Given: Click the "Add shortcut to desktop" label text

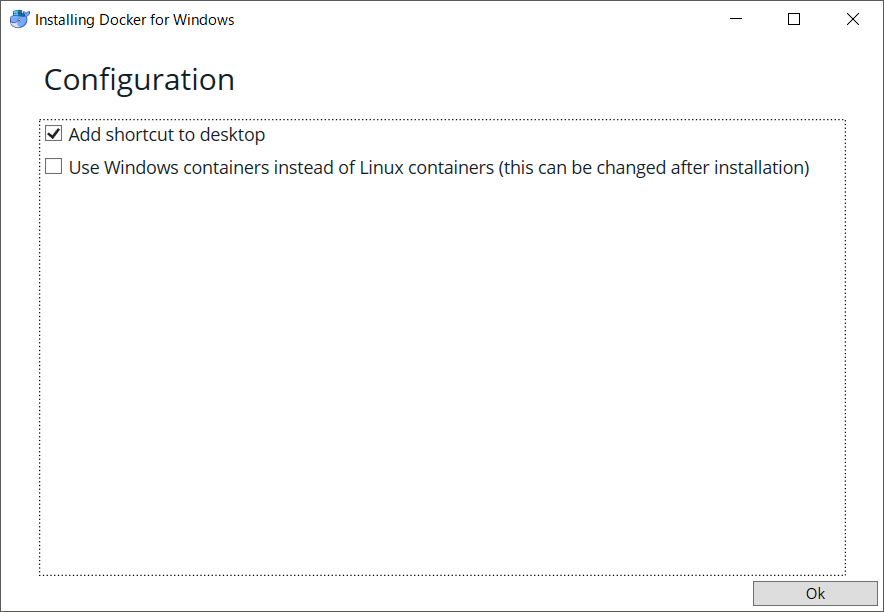Looking at the screenshot, I should point(166,134).
